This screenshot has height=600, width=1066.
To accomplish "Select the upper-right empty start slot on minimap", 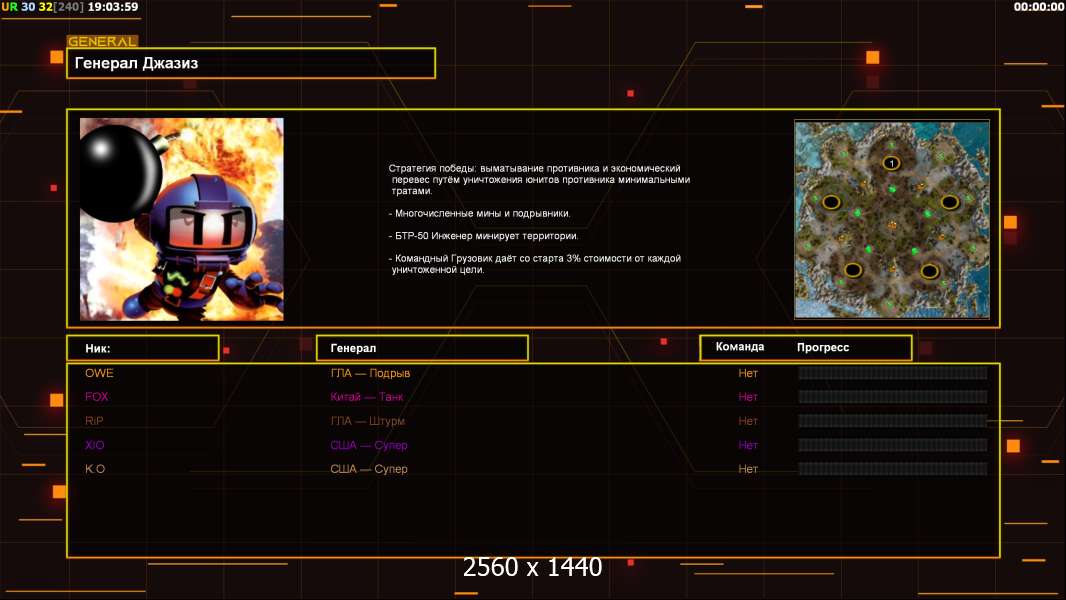I will click(x=949, y=202).
